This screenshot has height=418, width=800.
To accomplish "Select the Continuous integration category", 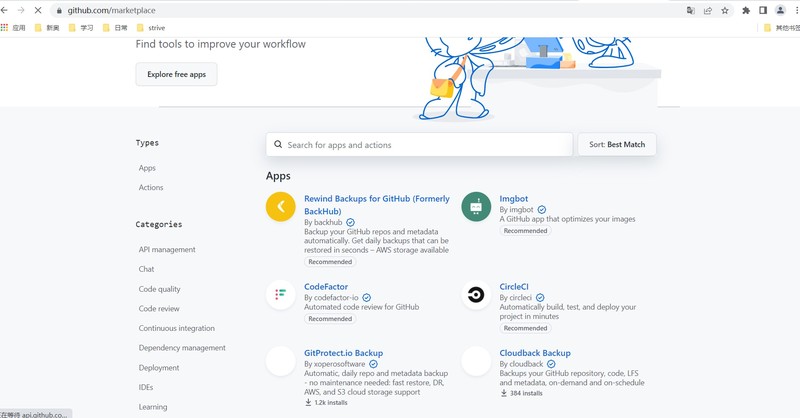I will pyautogui.click(x=177, y=328).
